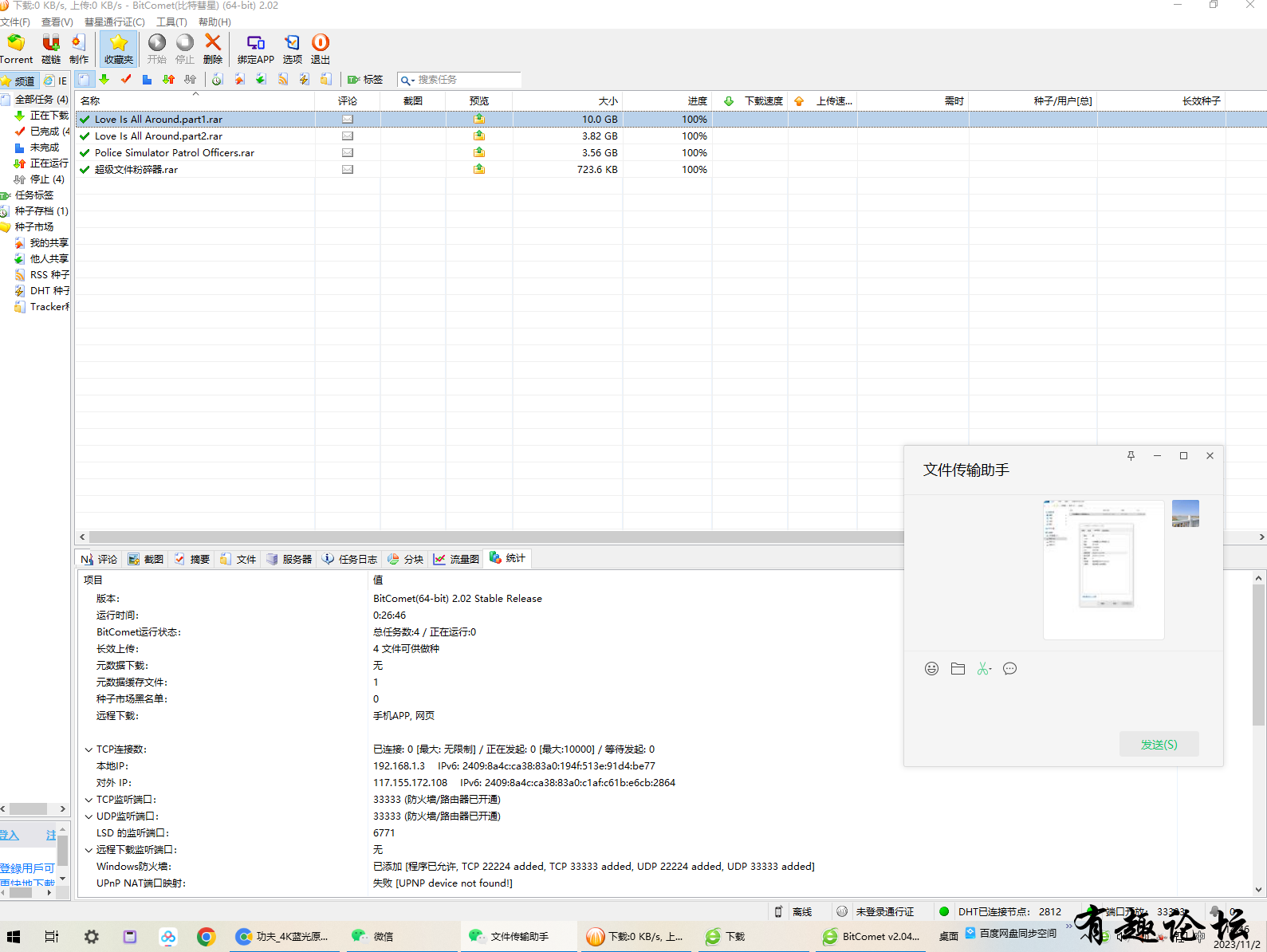Collapse the 远程下载监听端口 row

point(89,850)
